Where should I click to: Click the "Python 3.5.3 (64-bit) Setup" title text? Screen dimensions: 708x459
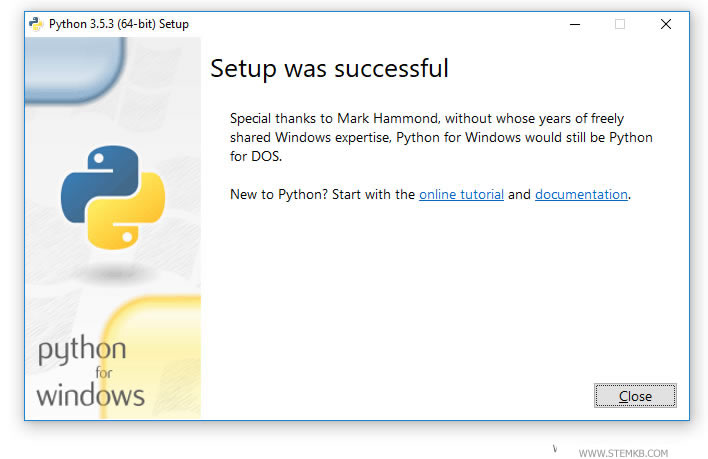coord(118,24)
